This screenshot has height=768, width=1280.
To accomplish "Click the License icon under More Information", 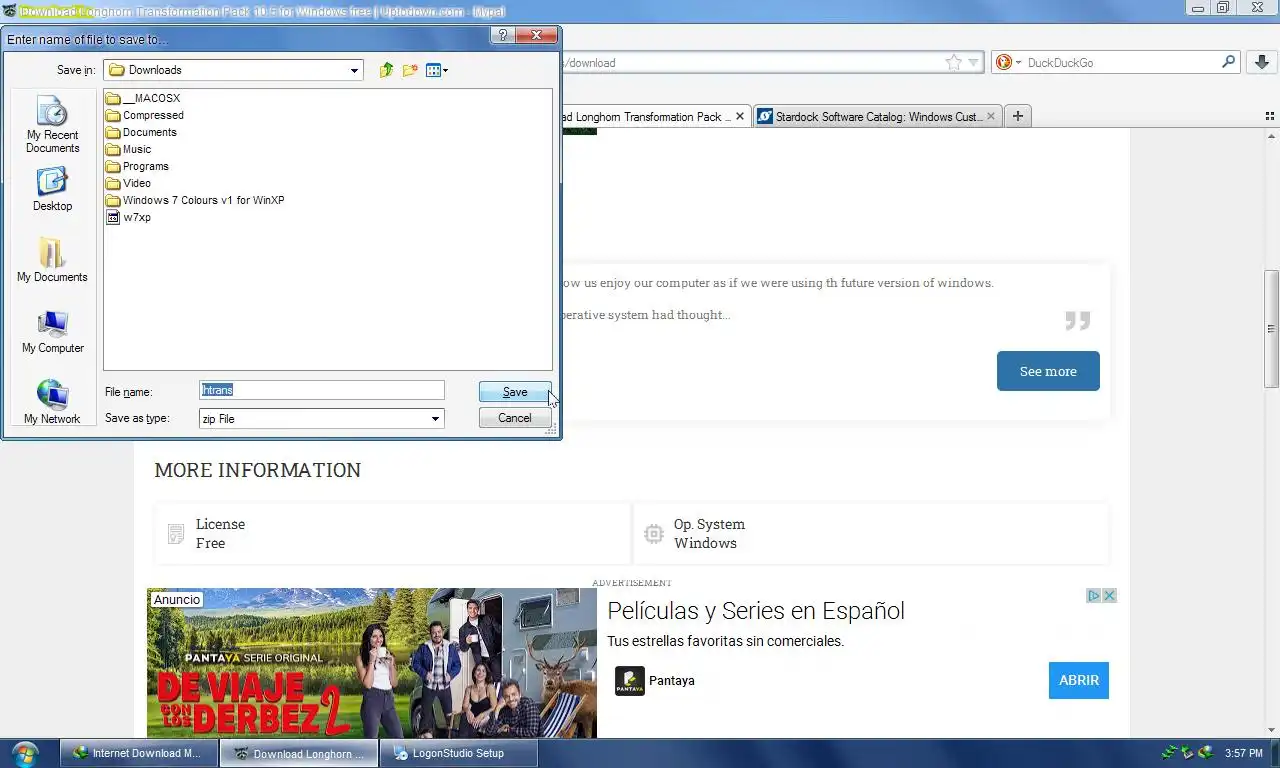I will pyautogui.click(x=176, y=534).
